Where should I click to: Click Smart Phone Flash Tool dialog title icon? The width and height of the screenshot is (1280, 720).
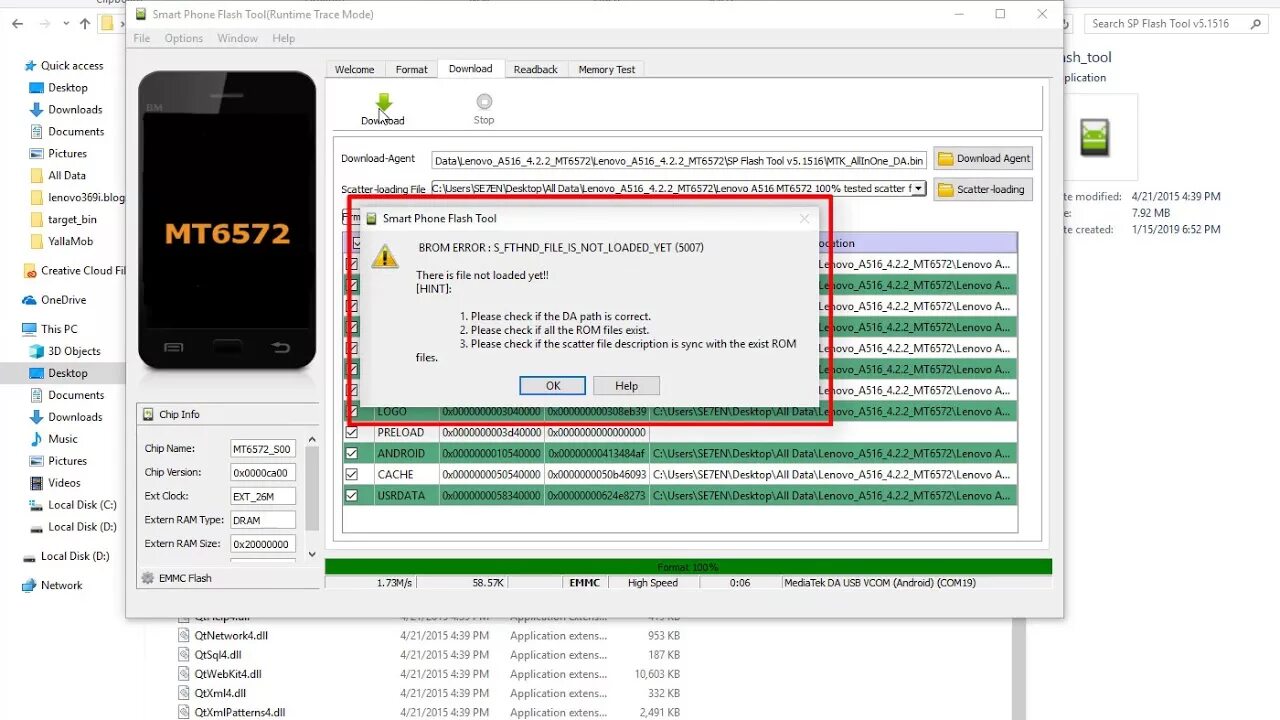click(x=369, y=218)
